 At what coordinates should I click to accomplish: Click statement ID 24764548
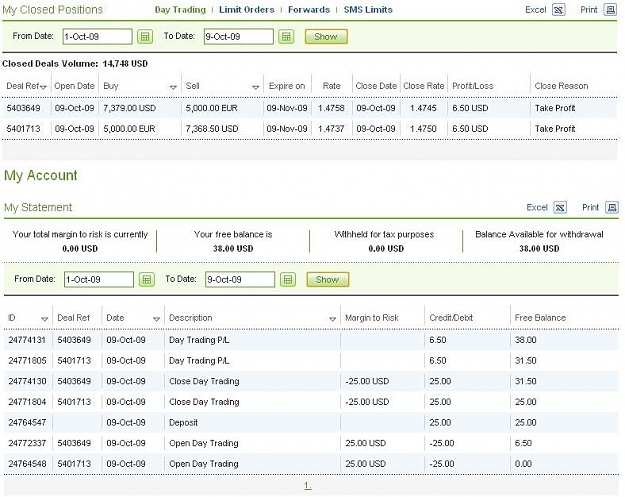(x=27, y=464)
